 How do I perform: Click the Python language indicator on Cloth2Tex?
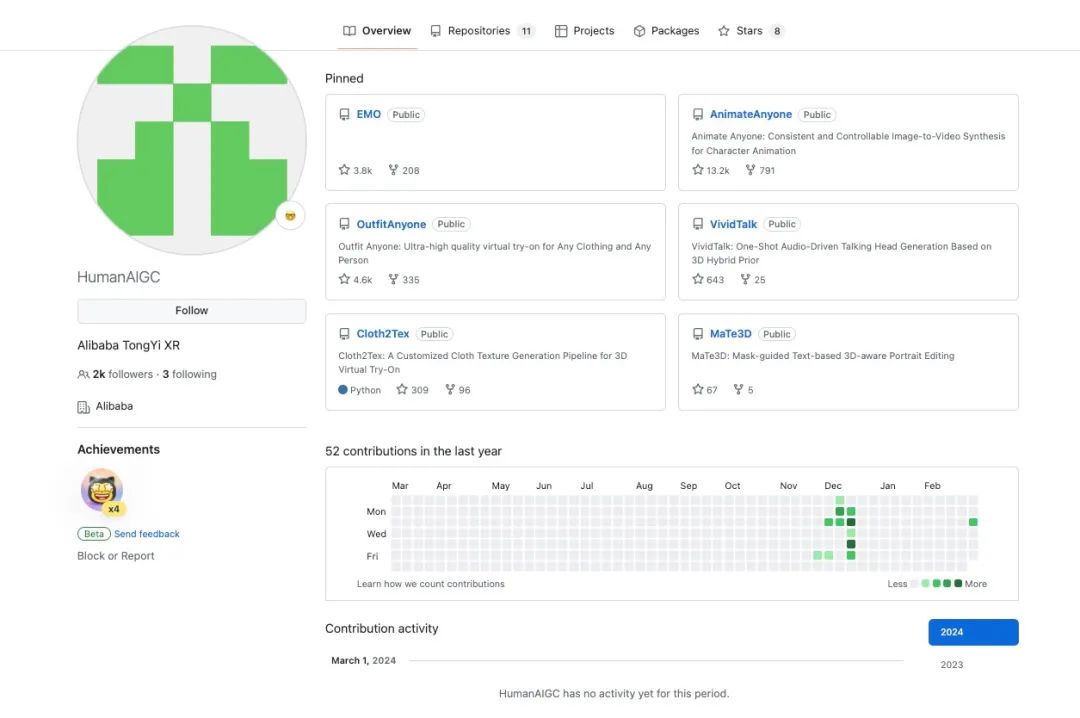[x=360, y=390]
